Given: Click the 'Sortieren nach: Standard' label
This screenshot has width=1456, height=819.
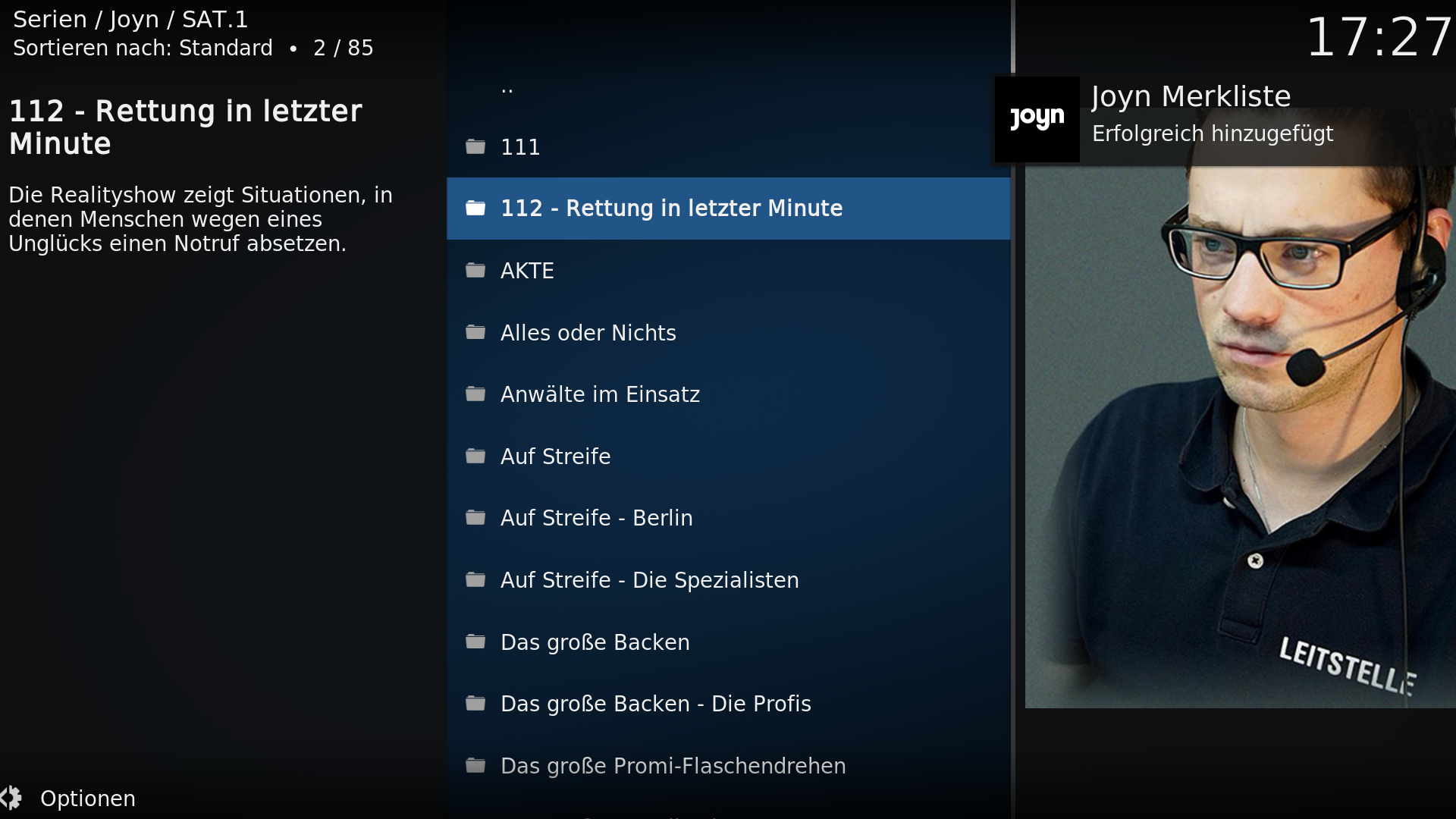Looking at the screenshot, I should pyautogui.click(x=143, y=48).
